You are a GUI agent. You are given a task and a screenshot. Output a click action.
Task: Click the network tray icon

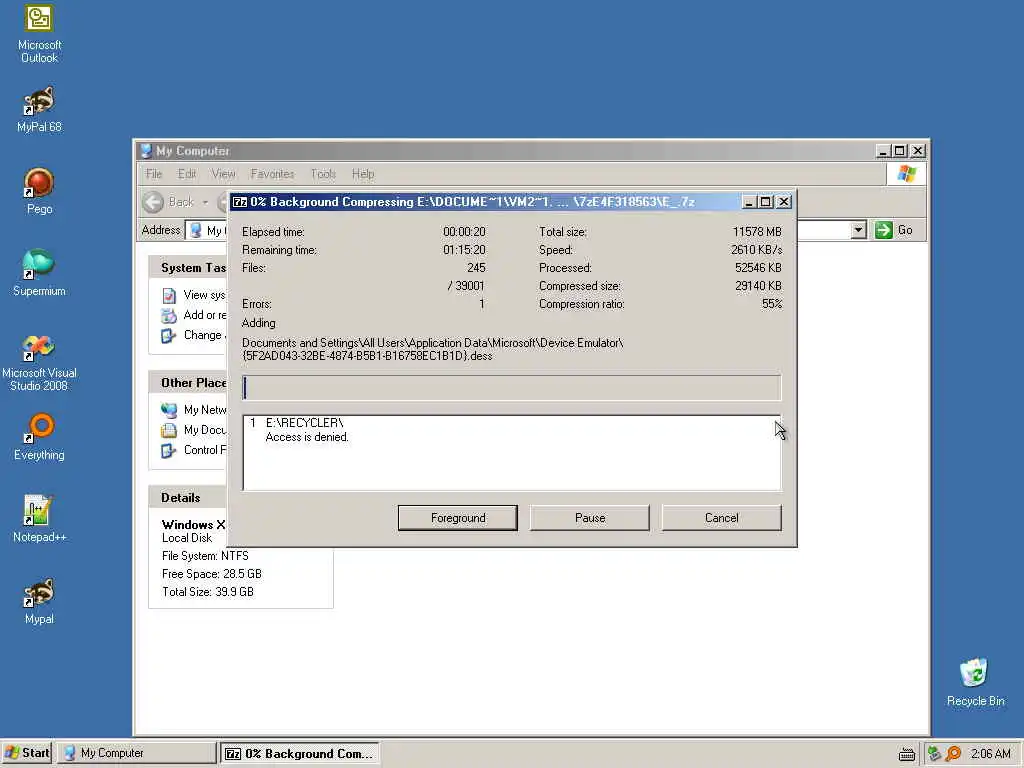pyautogui.click(x=935, y=753)
